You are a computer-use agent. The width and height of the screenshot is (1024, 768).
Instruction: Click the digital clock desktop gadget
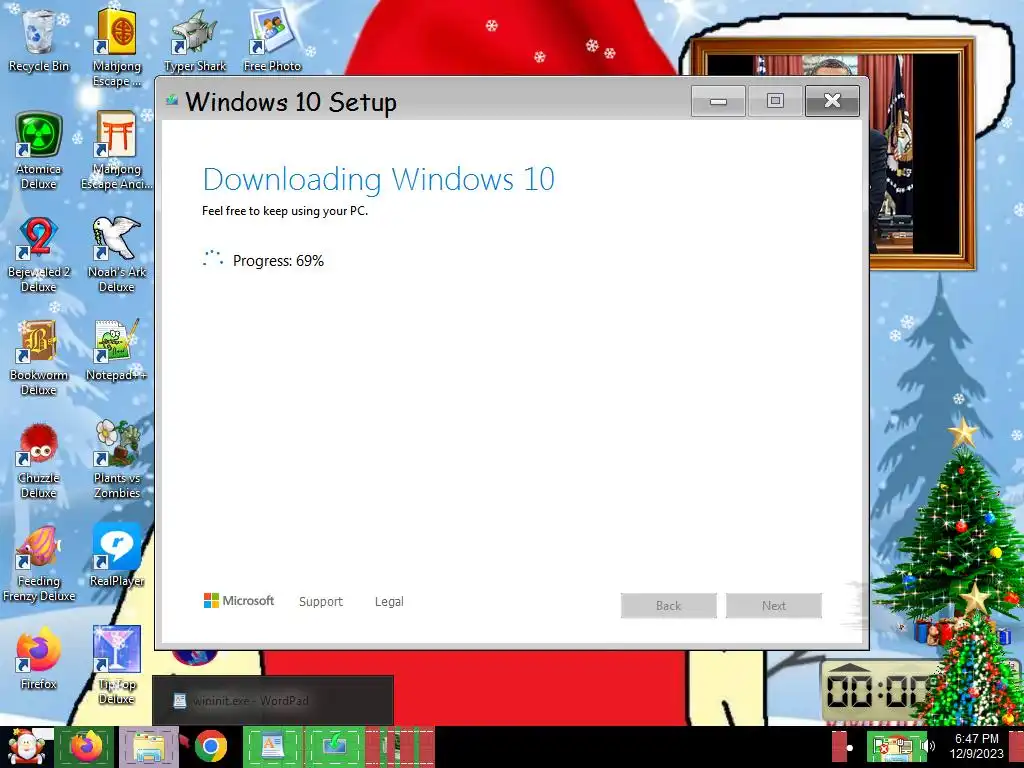878,690
